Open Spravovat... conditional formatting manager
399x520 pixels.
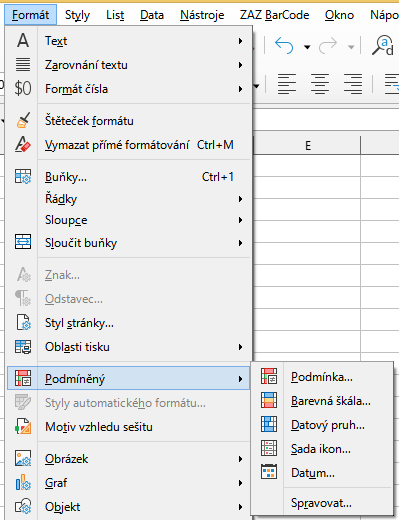pyautogui.click(x=322, y=503)
